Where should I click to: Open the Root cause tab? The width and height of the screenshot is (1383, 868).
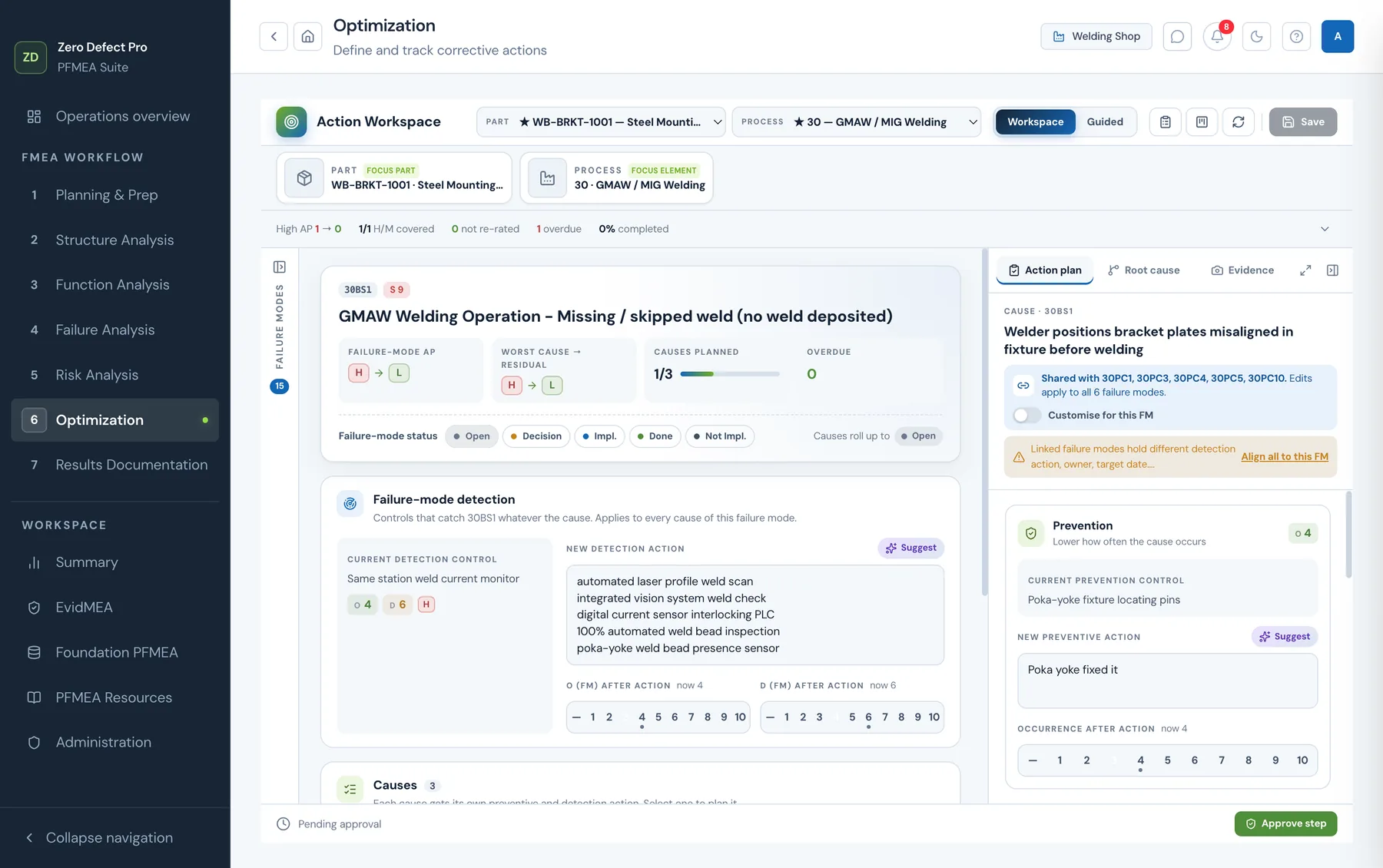pyautogui.click(x=1143, y=270)
